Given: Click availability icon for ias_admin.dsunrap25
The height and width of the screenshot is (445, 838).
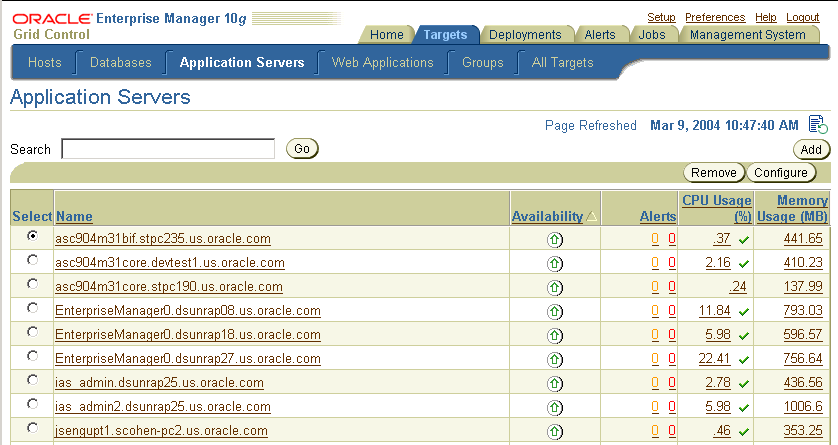Looking at the screenshot, I should click(x=555, y=384).
